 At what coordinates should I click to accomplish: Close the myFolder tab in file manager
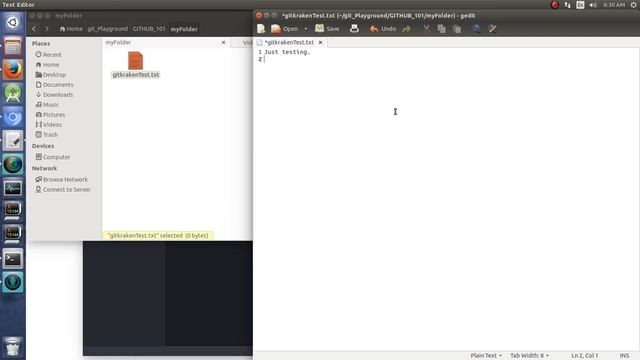pyautogui.click(x=223, y=42)
